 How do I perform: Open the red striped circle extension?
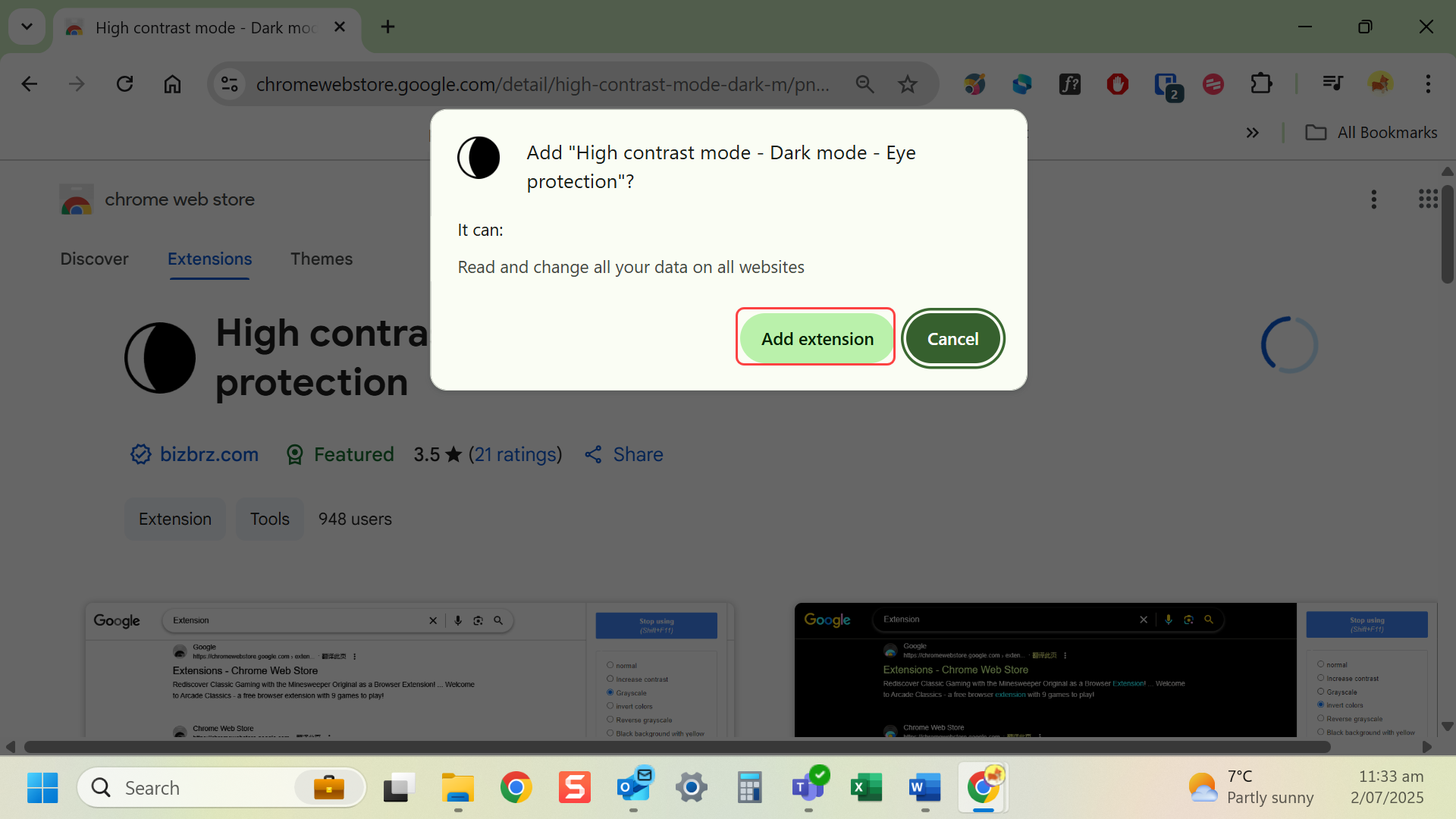pyautogui.click(x=1213, y=84)
